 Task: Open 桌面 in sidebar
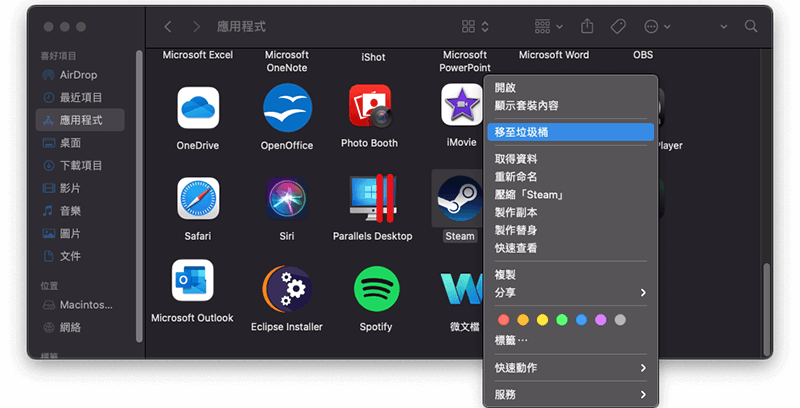click(x=80, y=143)
